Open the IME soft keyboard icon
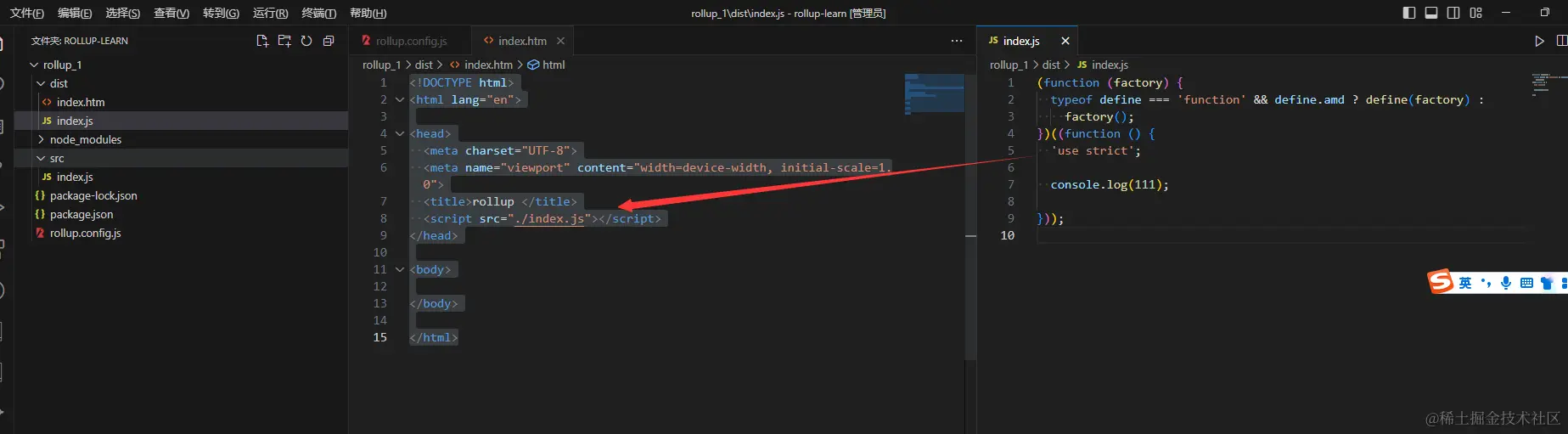The height and width of the screenshot is (434, 1568). 1526,284
